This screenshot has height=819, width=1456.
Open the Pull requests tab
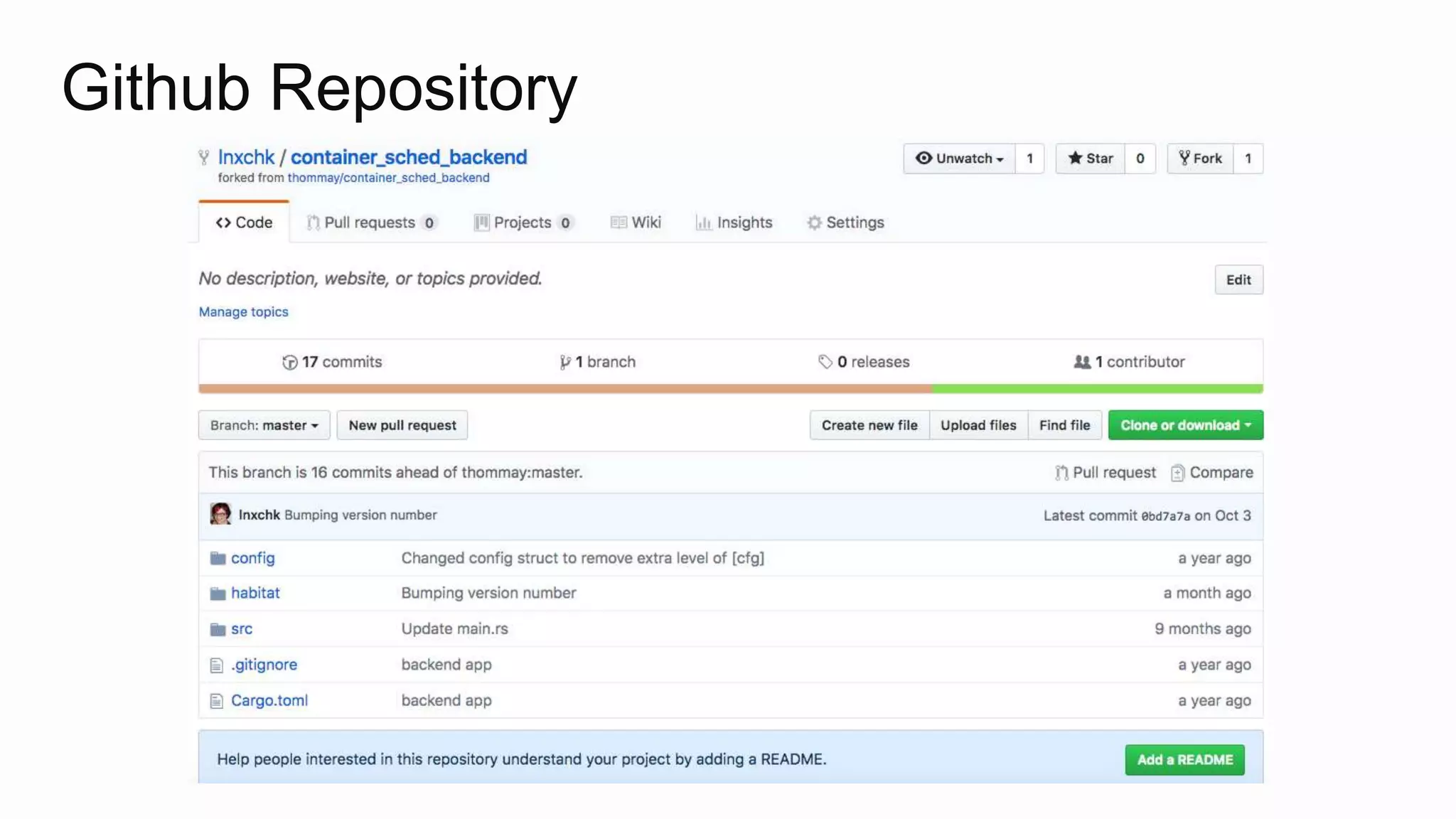click(371, 223)
